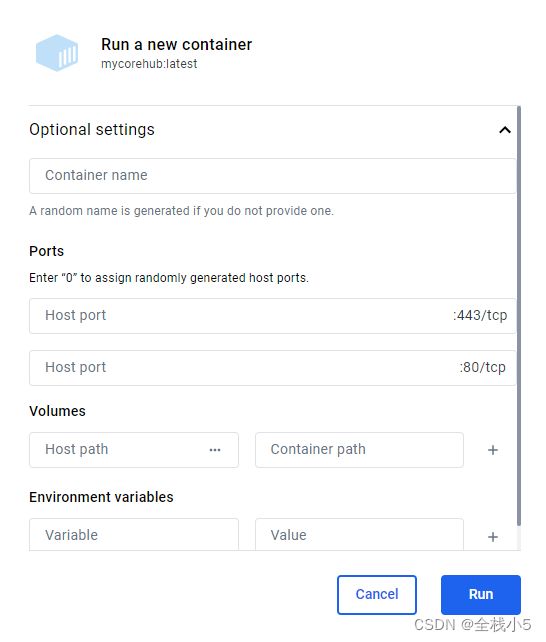Image resolution: width=546 pixels, height=642 pixels.
Task: Click the Run a new container title
Action: coord(176,44)
